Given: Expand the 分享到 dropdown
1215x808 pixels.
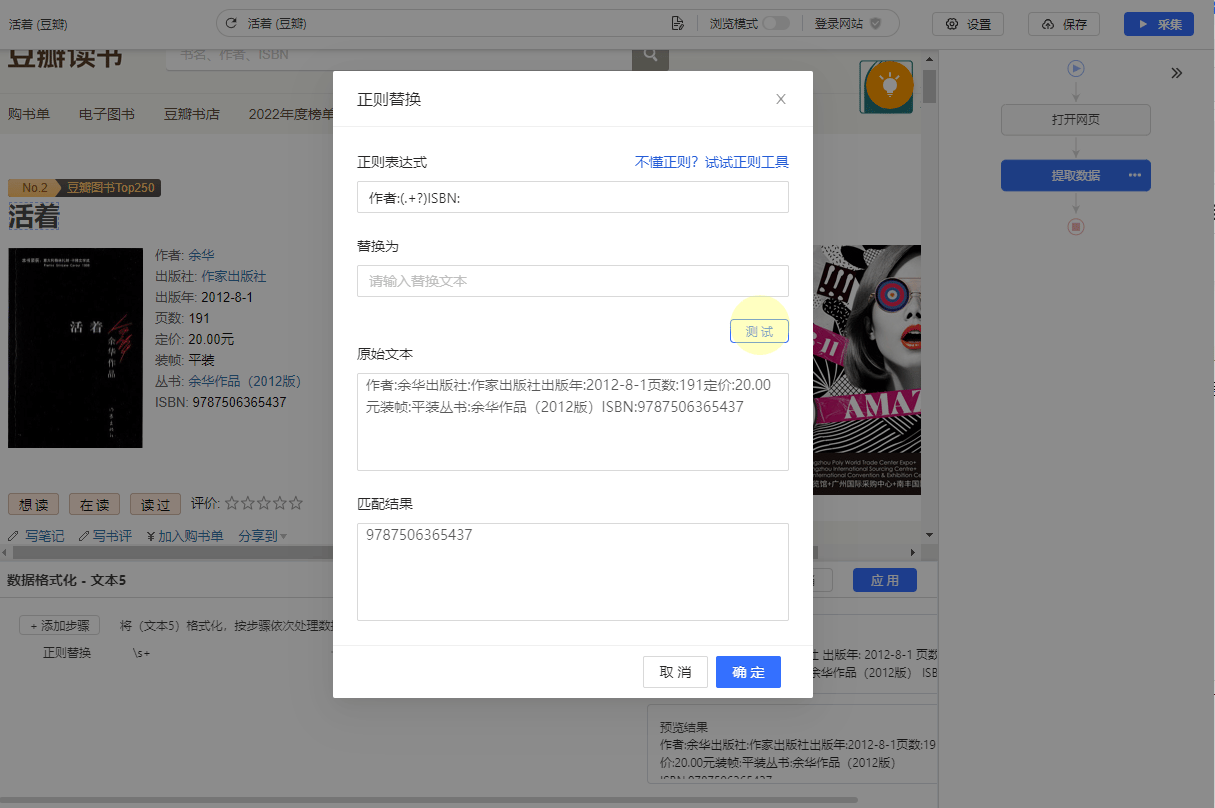Looking at the screenshot, I should click(262, 536).
